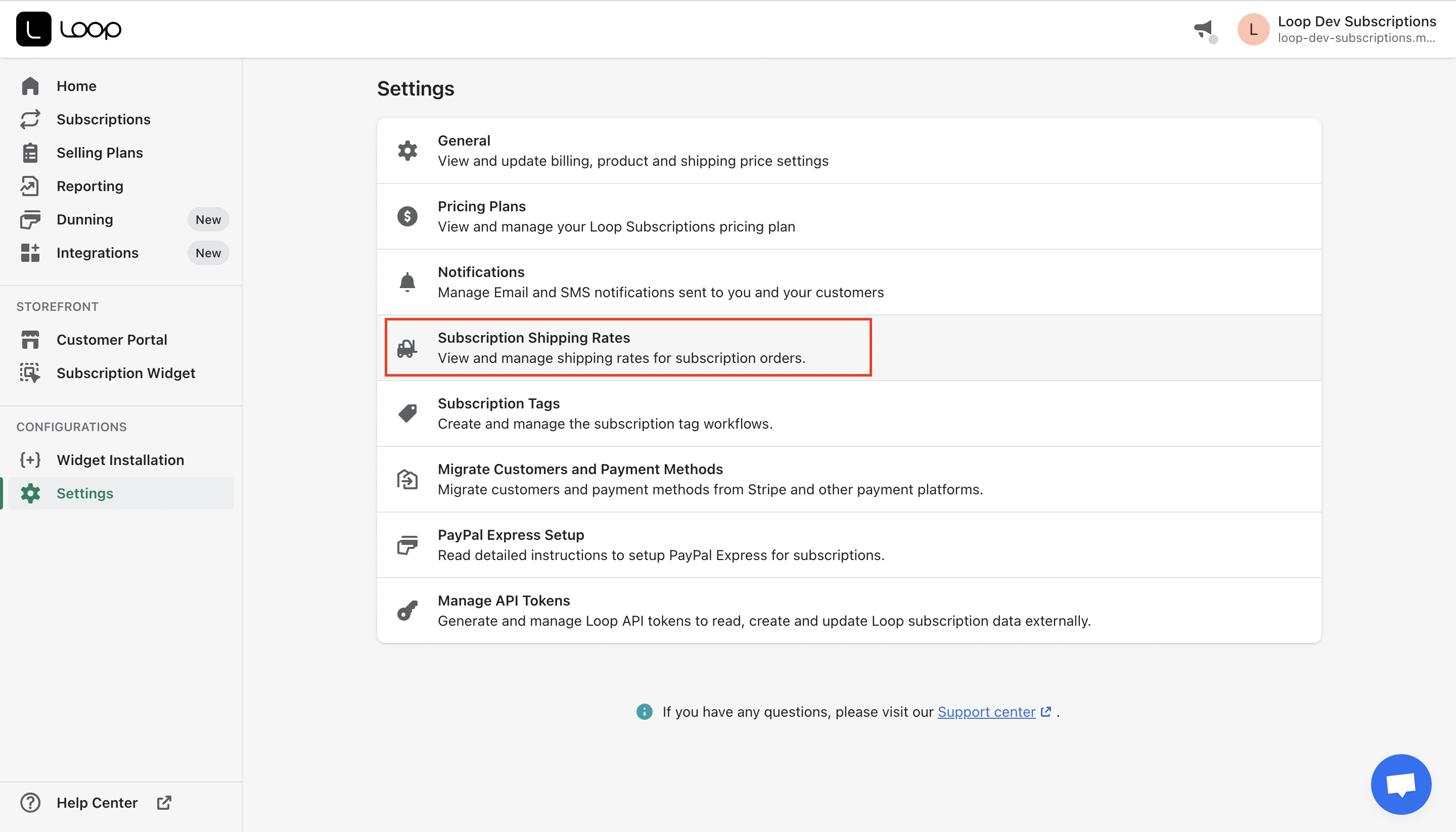Image resolution: width=1456 pixels, height=832 pixels.
Task: Click the New badge beside Dunning
Action: [208, 219]
